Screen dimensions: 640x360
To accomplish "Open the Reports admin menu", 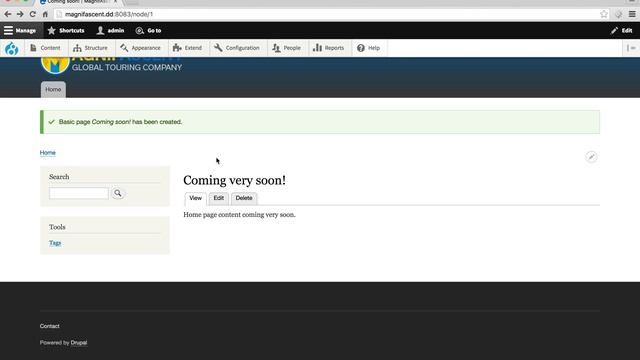I will tap(329, 48).
